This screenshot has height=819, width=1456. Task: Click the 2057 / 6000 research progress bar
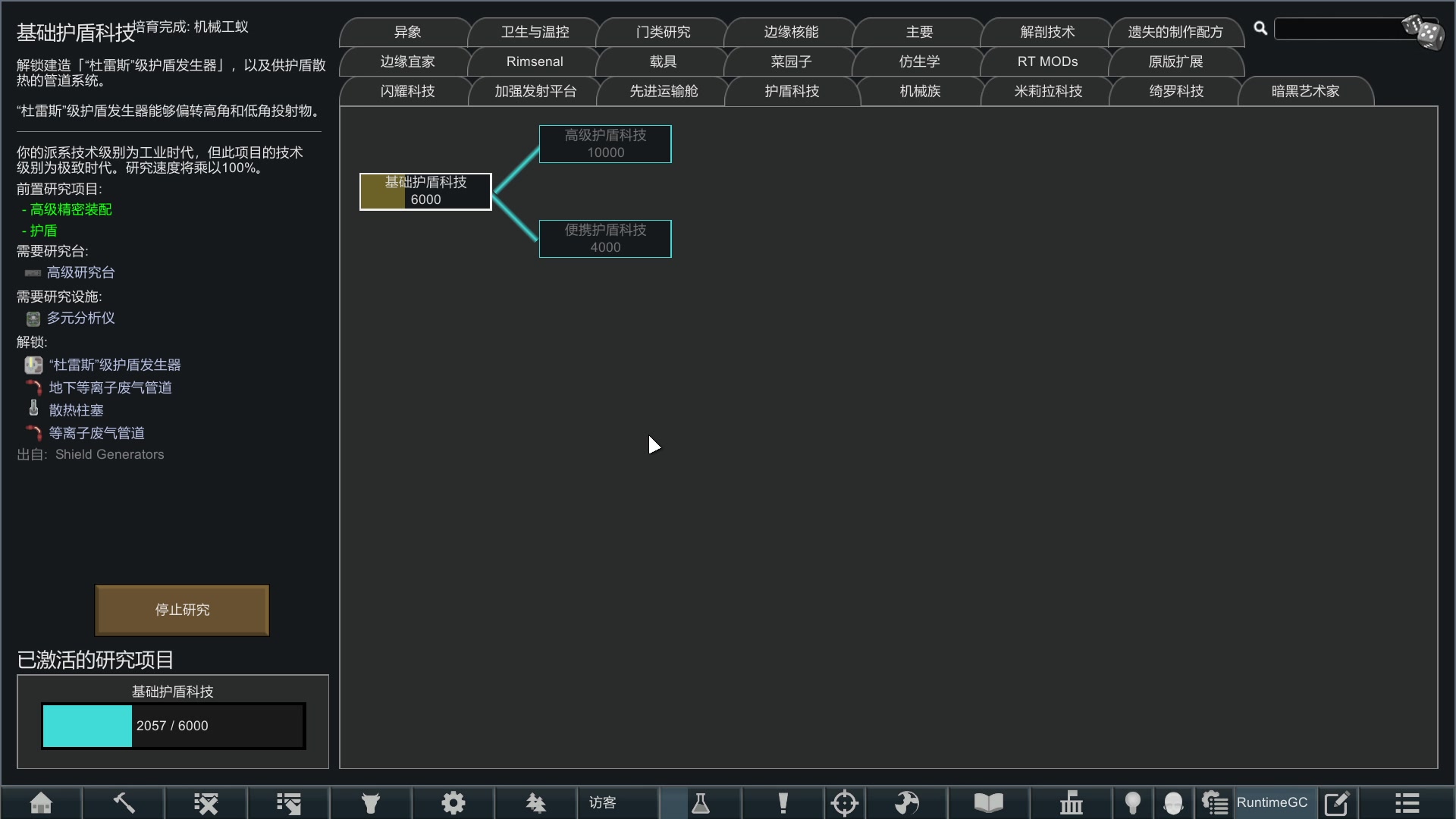coord(173,726)
